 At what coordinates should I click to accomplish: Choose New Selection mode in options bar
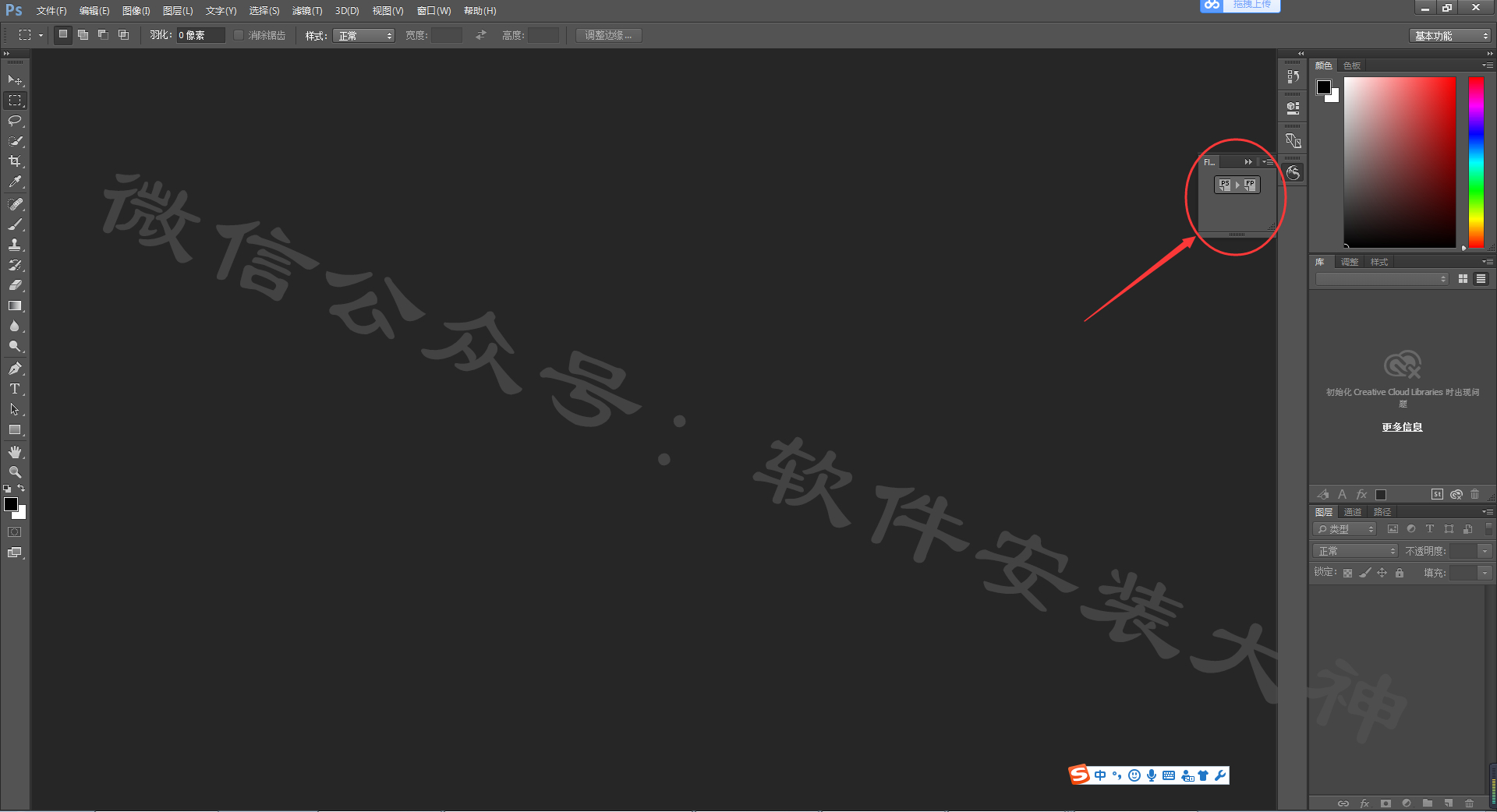[63, 35]
